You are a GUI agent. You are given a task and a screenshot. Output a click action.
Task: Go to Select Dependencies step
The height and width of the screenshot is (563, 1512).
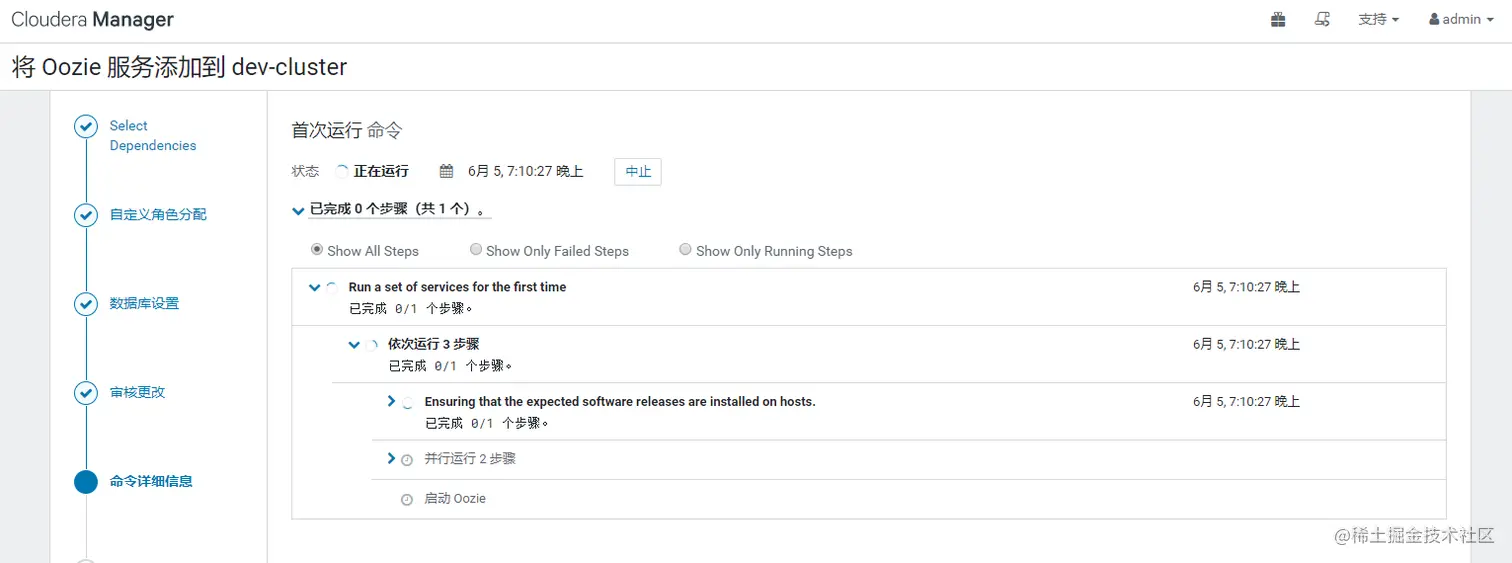[x=153, y=136]
